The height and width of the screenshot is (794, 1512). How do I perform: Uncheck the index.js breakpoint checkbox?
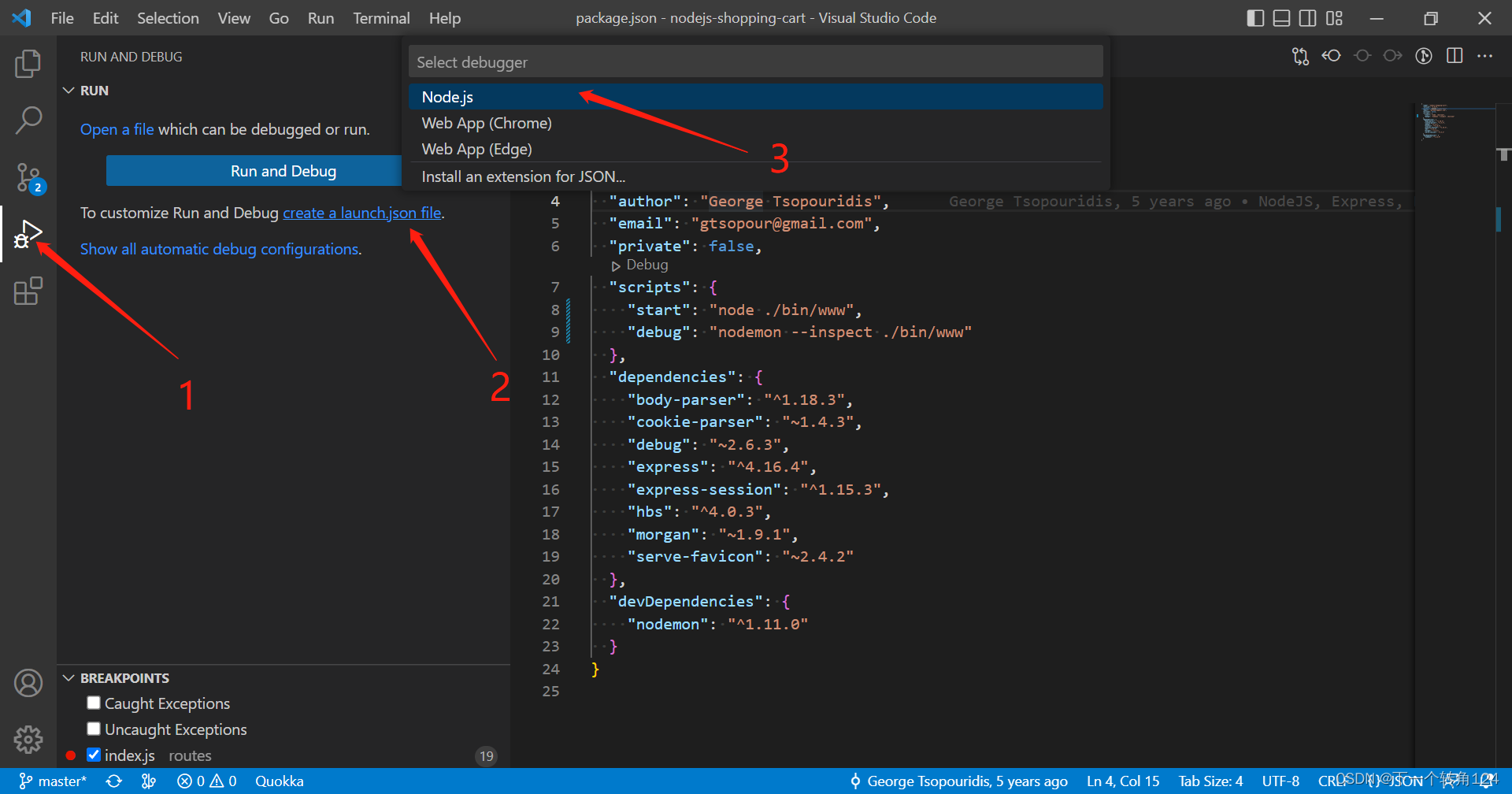pos(94,755)
